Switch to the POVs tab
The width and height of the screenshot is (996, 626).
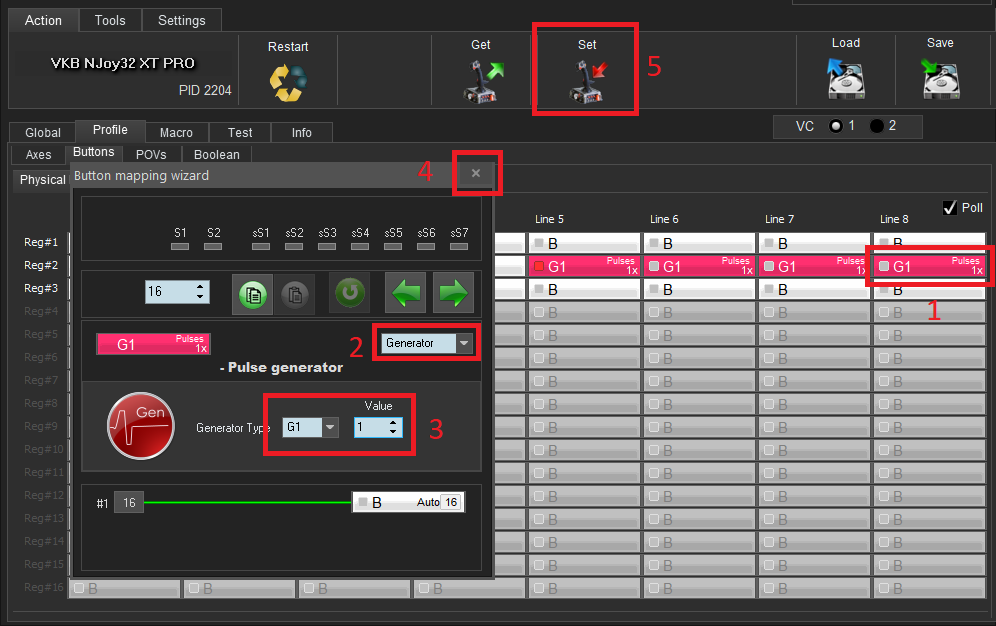tap(151, 154)
